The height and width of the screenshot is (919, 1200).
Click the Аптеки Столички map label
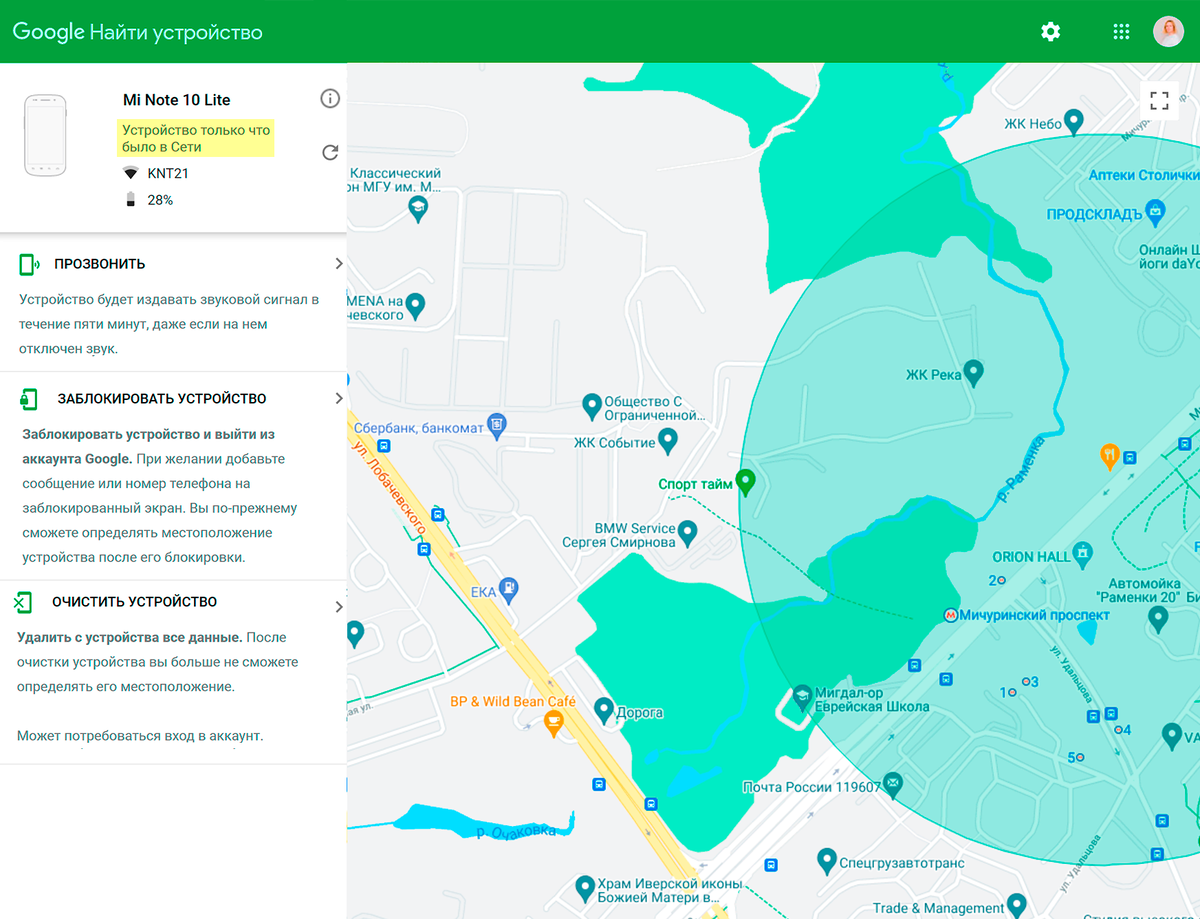tap(1144, 175)
